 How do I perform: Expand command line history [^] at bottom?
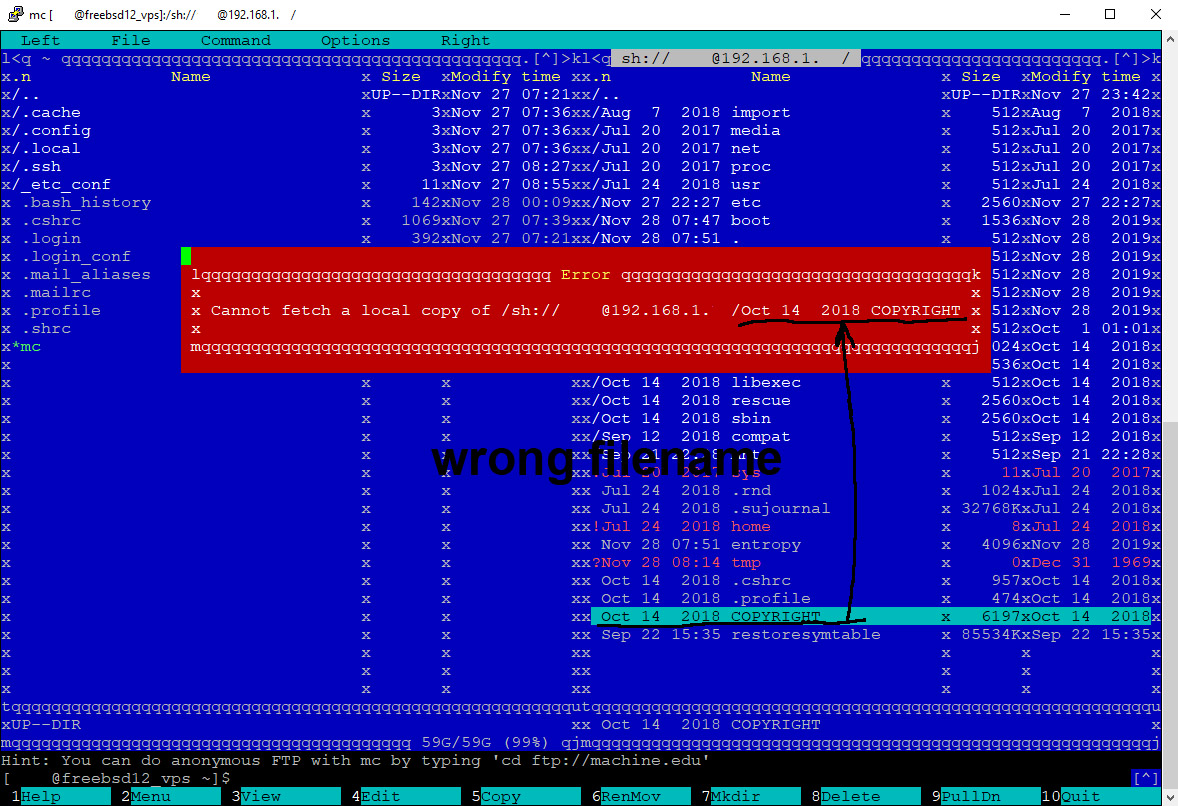(1145, 778)
